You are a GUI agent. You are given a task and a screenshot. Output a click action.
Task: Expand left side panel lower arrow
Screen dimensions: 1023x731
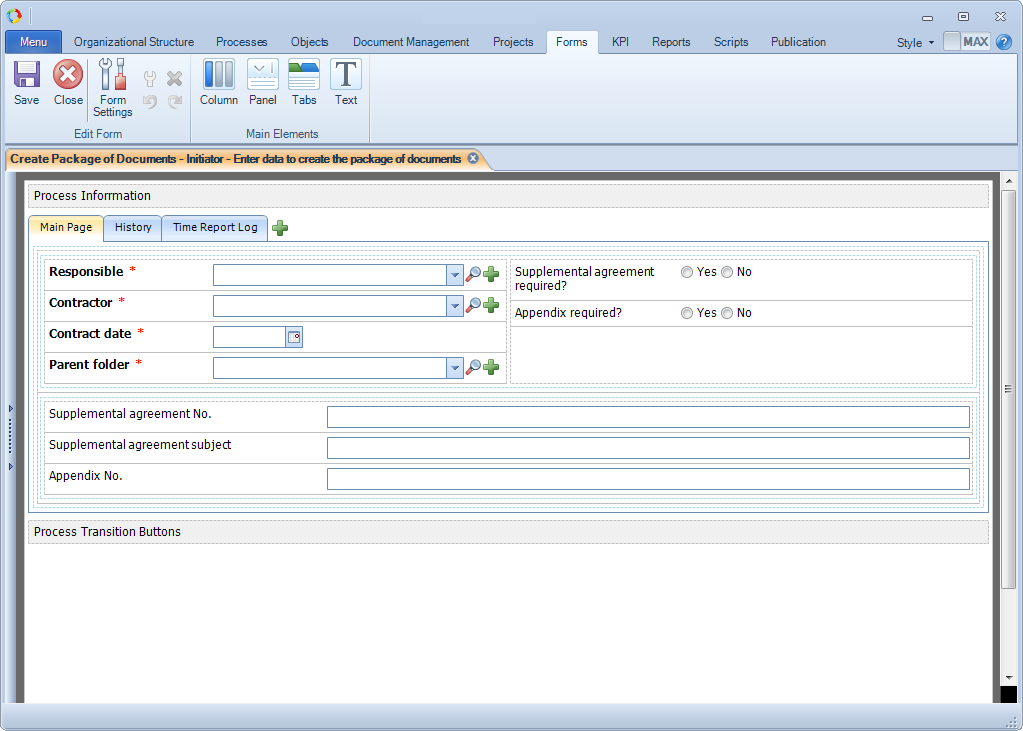tap(11, 467)
